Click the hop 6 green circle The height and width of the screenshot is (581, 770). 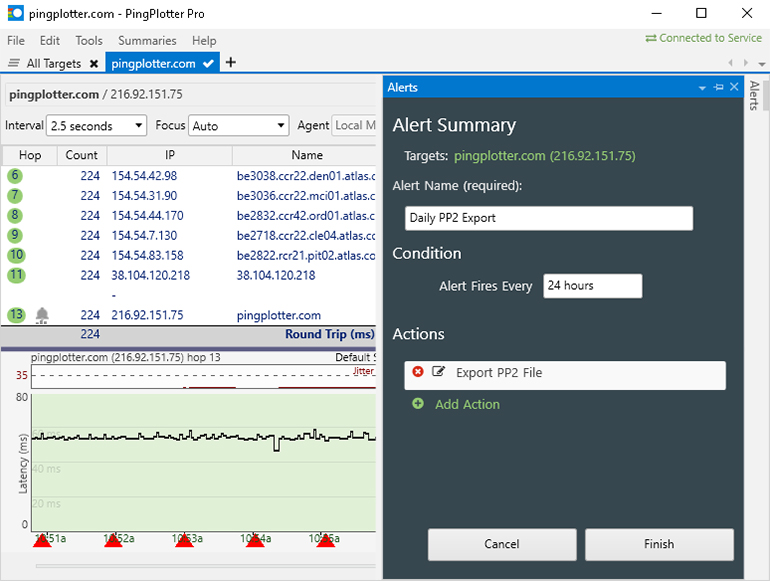tap(15, 176)
